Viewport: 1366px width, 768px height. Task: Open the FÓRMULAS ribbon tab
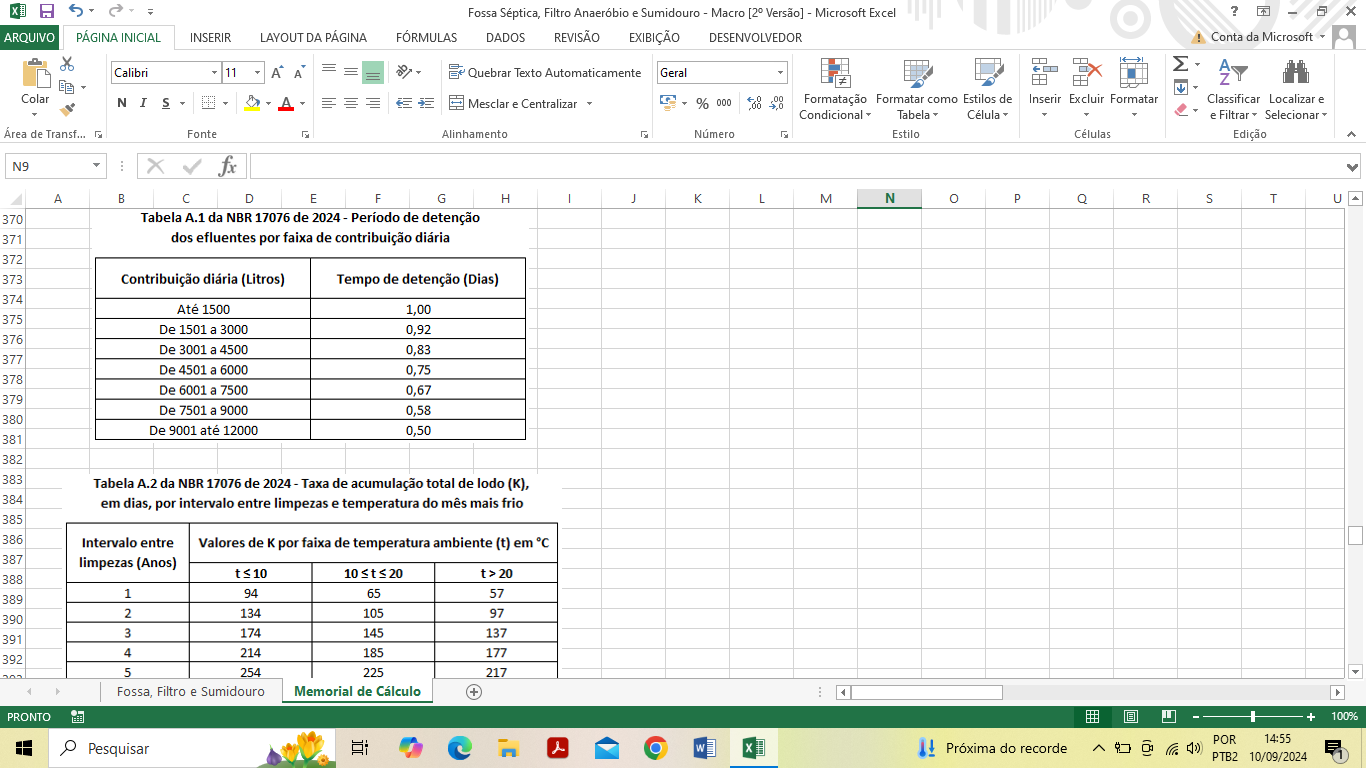[x=426, y=37]
